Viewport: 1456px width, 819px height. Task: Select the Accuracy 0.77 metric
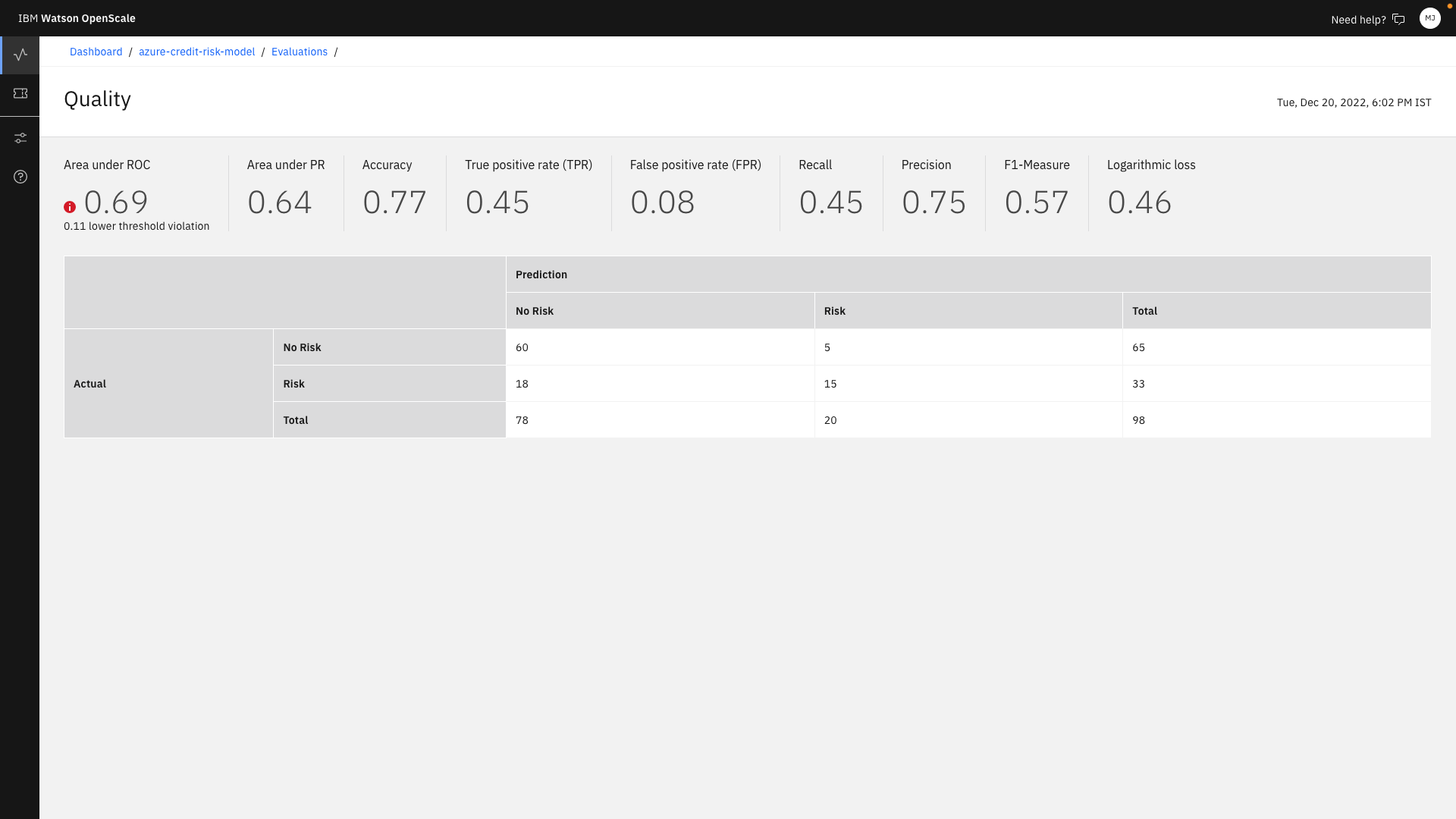click(x=394, y=202)
